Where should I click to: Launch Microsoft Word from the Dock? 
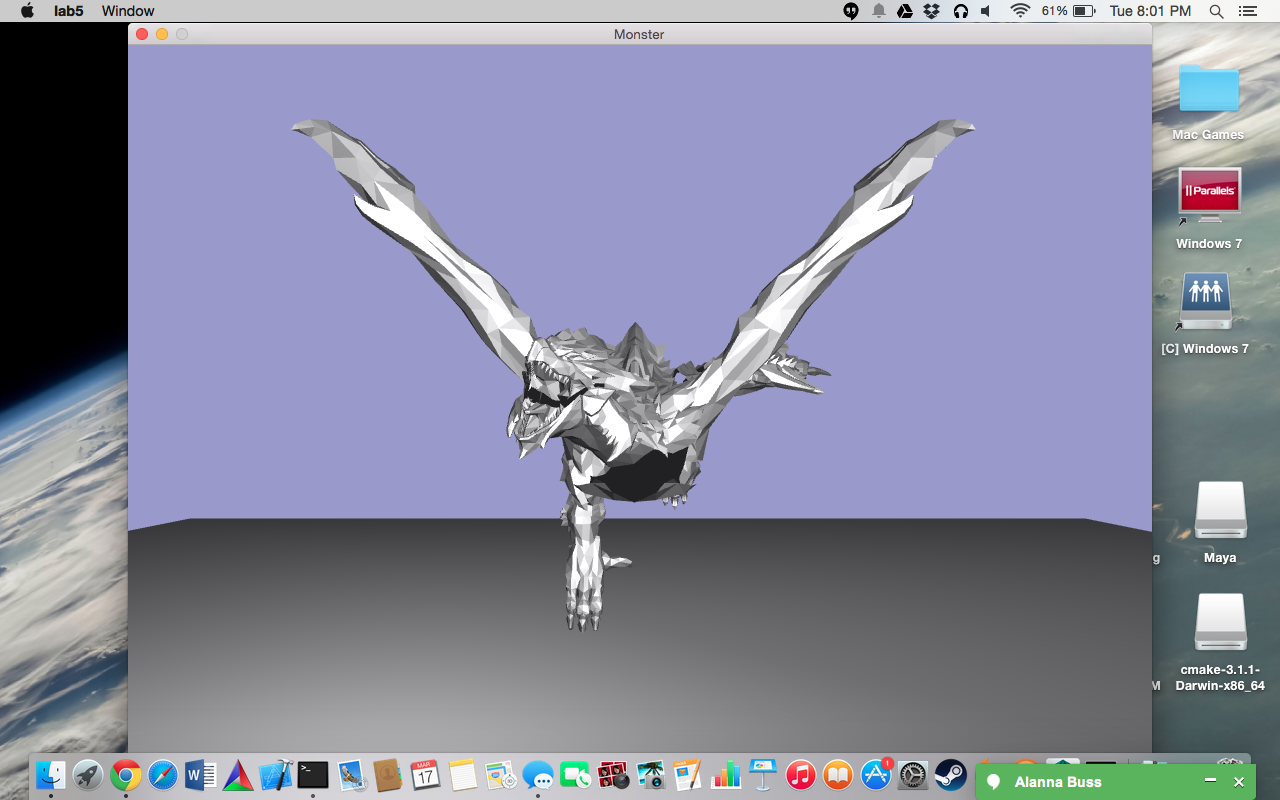[201, 775]
